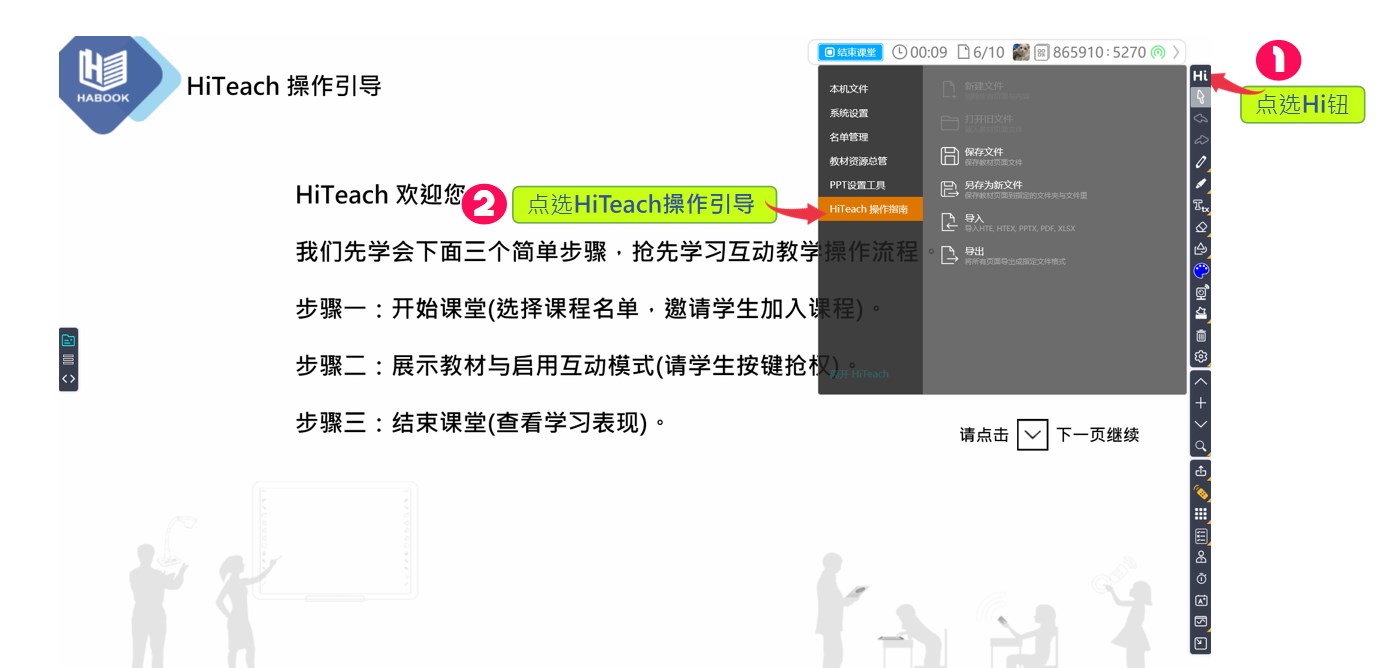Viewport: 1377px width, 668px height.
Task: Open the student grid icon
Action: (x=1203, y=513)
